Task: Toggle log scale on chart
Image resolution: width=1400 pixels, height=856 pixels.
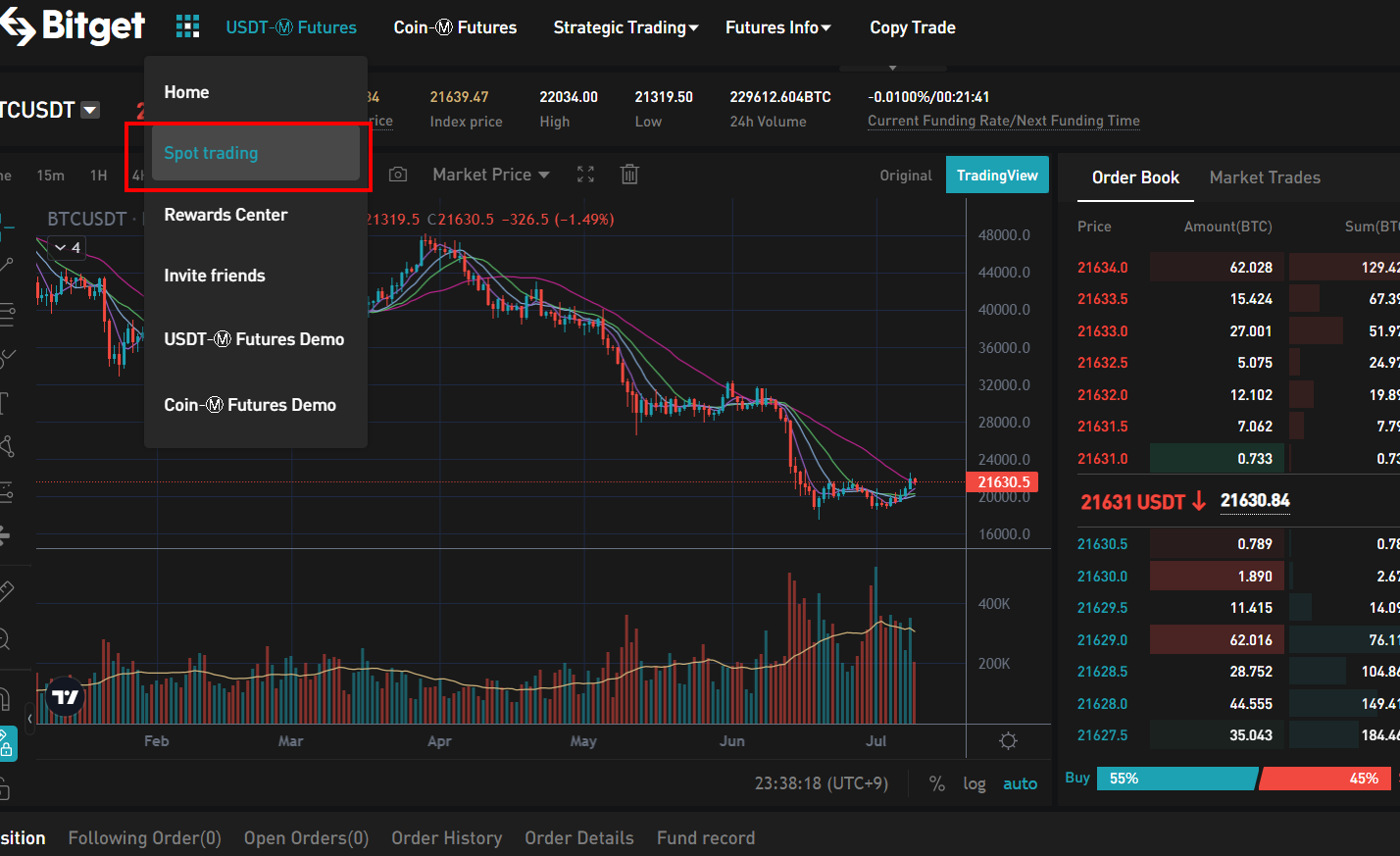Action: click(975, 783)
